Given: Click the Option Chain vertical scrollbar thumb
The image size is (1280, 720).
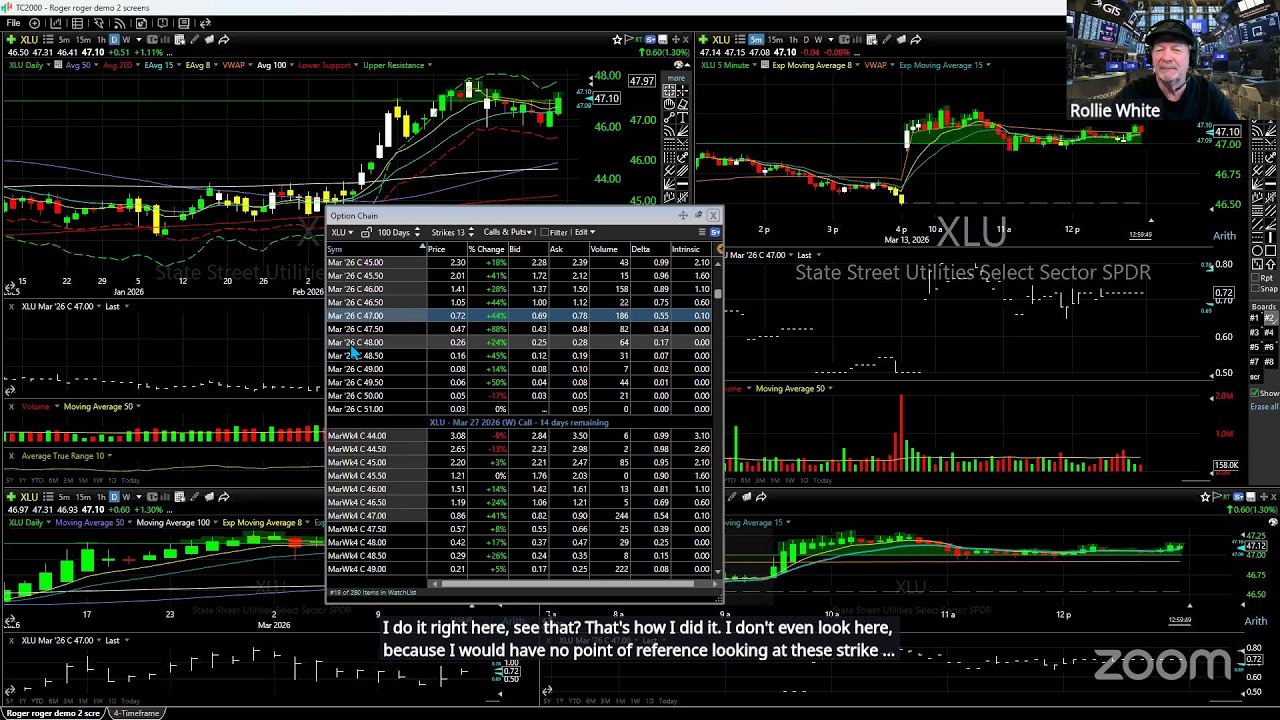Looking at the screenshot, I should tap(718, 292).
